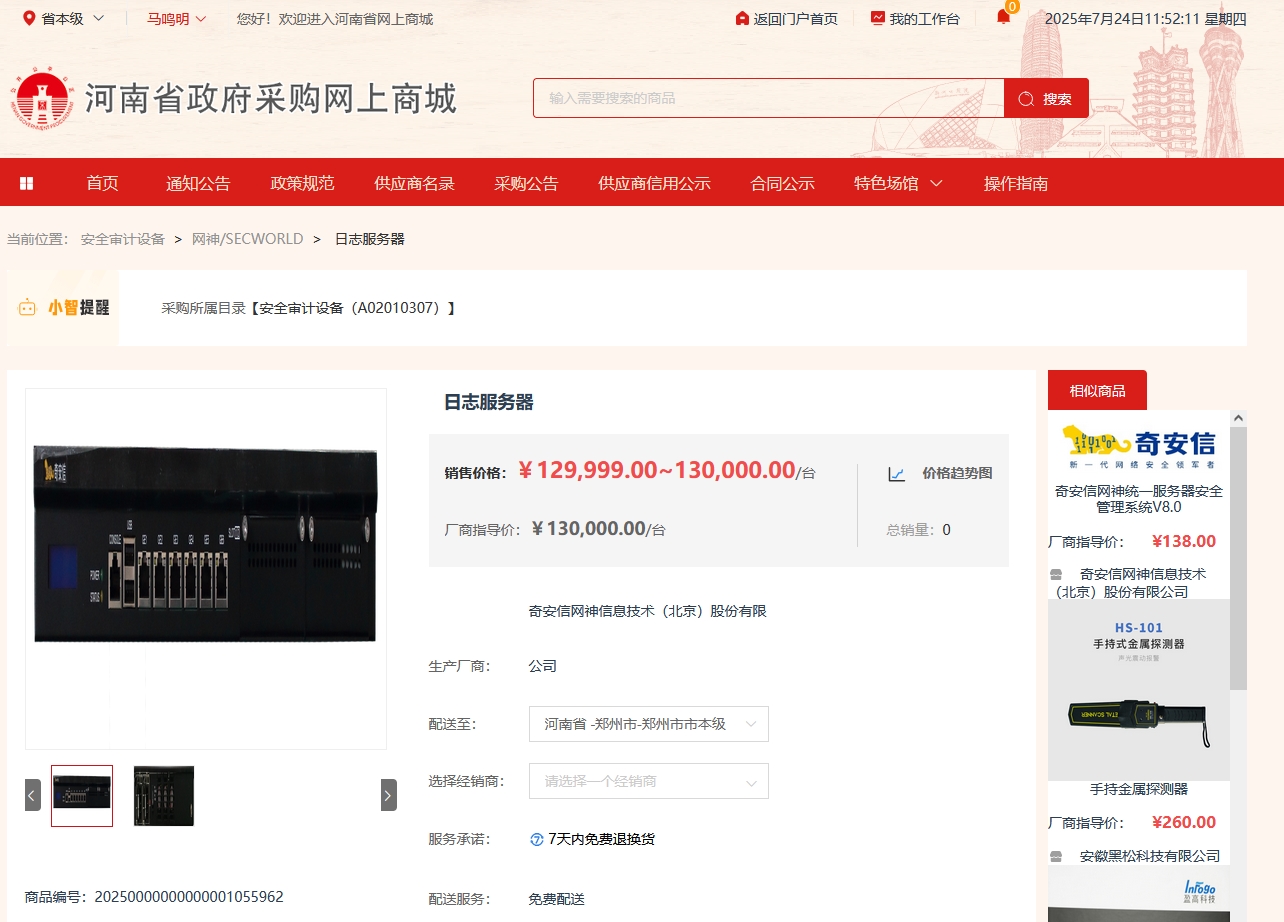Click the red 搜索 button
This screenshot has width=1284, height=922.
coord(1046,98)
